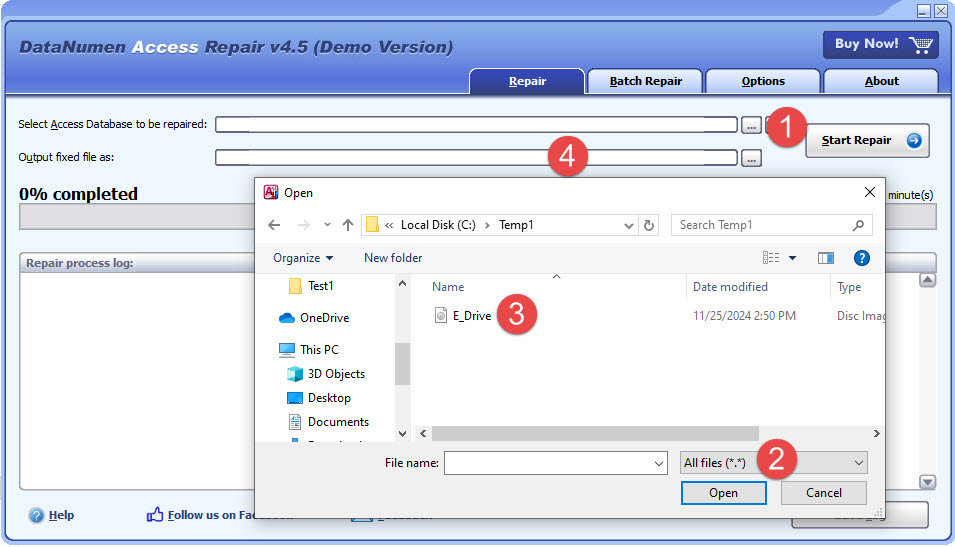Switch to the About tab

[x=881, y=81]
